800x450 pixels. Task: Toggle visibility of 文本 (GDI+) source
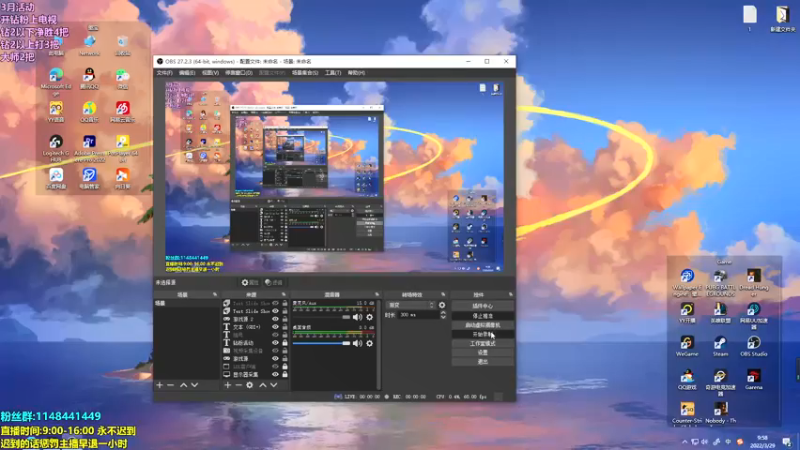coord(276,327)
